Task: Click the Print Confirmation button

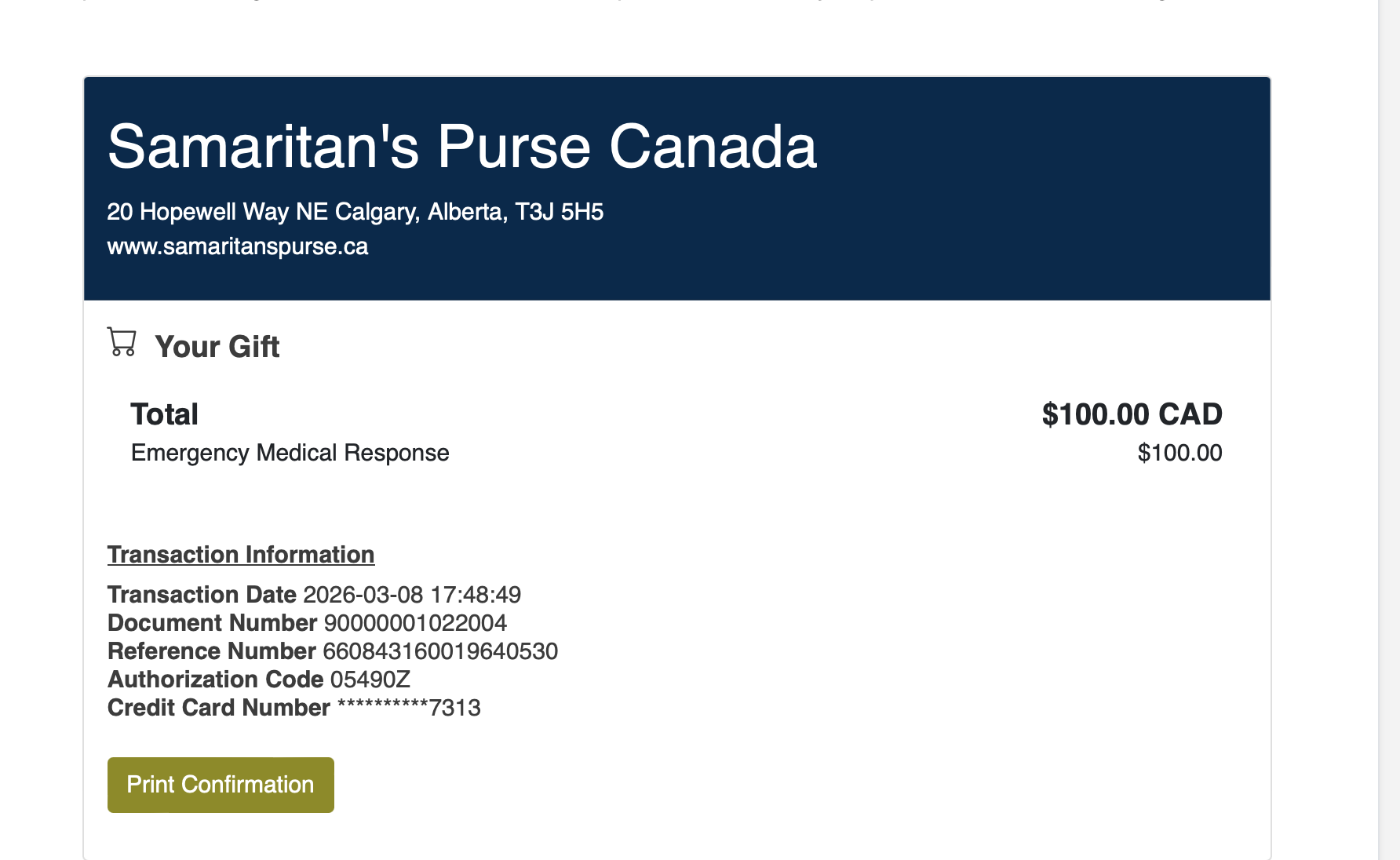Action: click(221, 785)
